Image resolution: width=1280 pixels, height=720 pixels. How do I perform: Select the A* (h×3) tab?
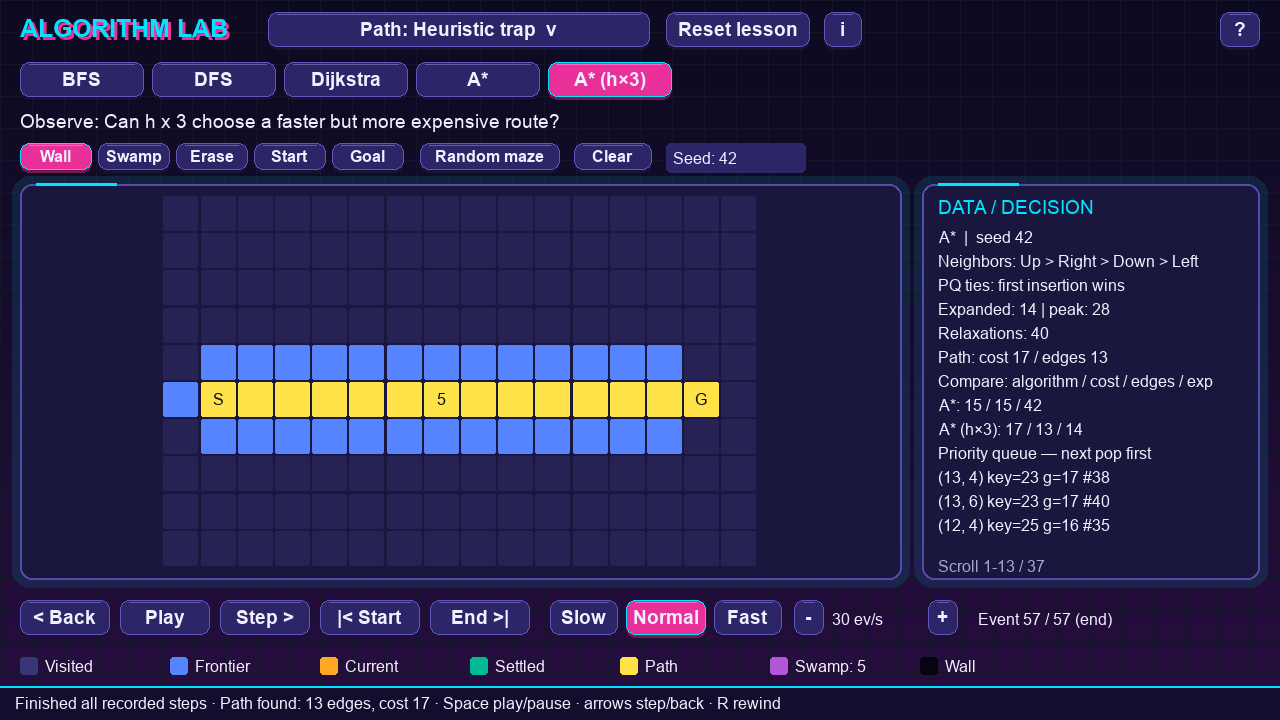click(x=610, y=80)
